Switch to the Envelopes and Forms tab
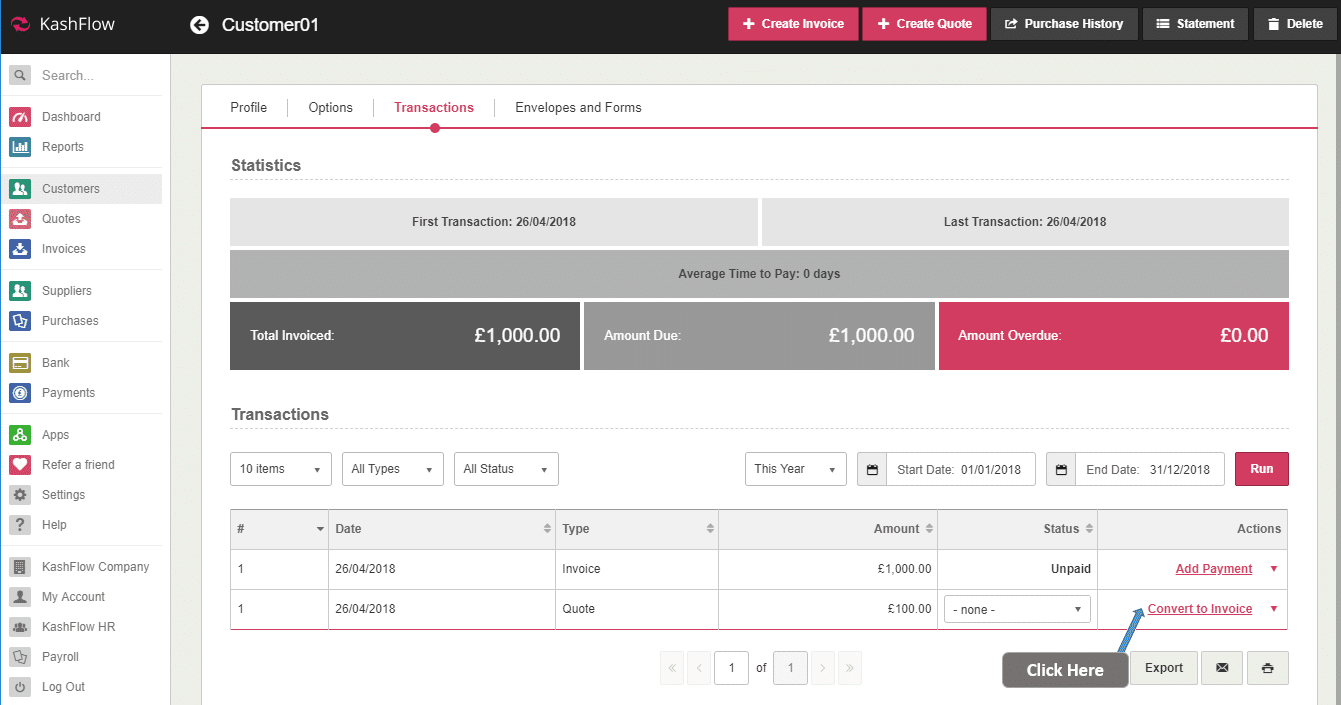Viewport: 1341px width, 705px height. tap(578, 108)
